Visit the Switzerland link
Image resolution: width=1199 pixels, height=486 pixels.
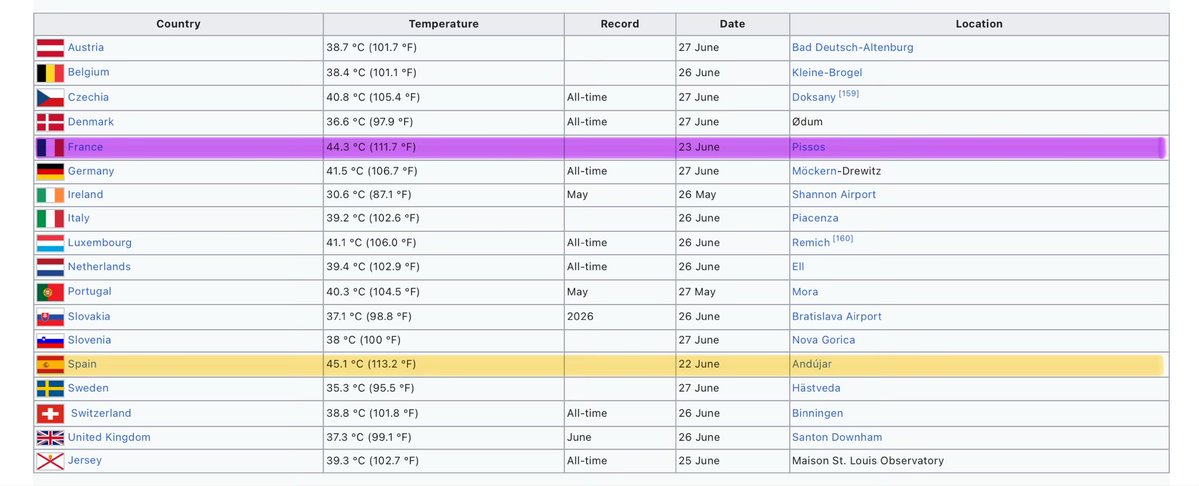tap(102, 413)
